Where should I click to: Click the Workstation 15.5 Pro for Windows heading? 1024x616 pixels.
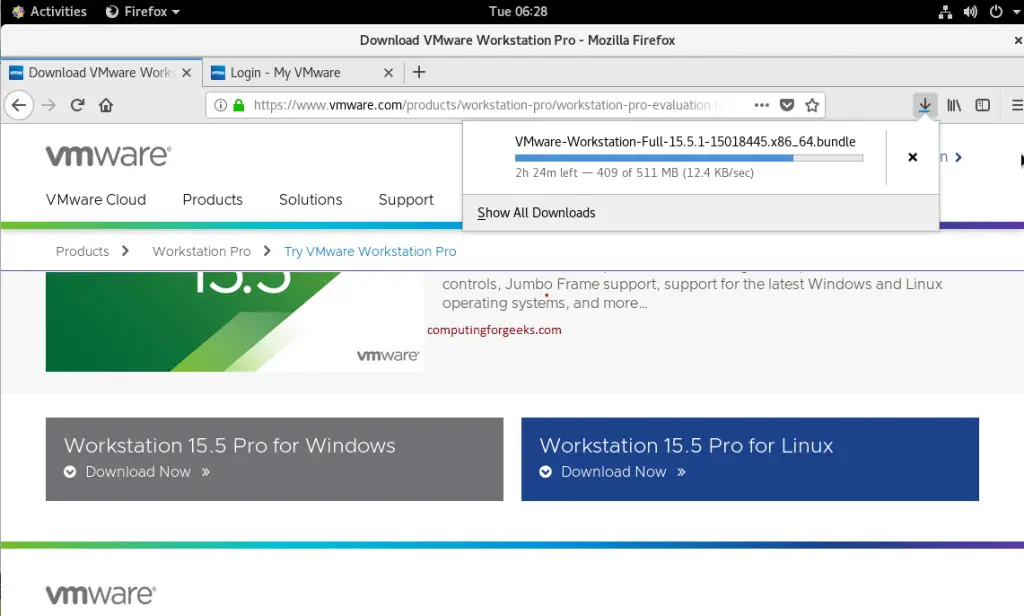tap(229, 446)
